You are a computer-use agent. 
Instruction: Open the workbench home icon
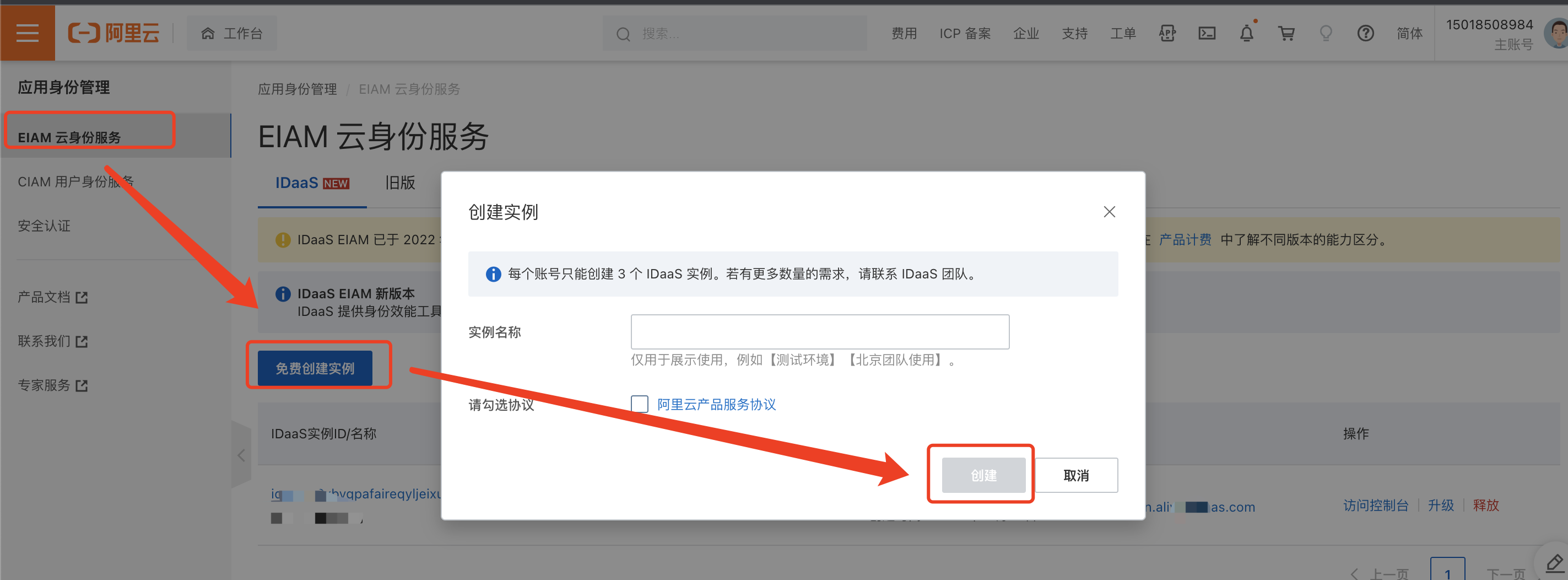pos(208,33)
